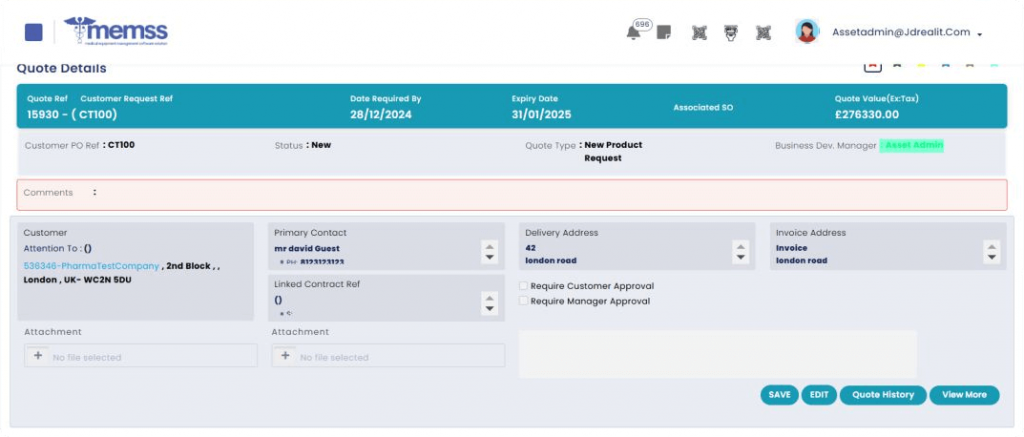1024x437 pixels.
Task: Click Linked Contract Ref down arrow
Action: (x=490, y=309)
